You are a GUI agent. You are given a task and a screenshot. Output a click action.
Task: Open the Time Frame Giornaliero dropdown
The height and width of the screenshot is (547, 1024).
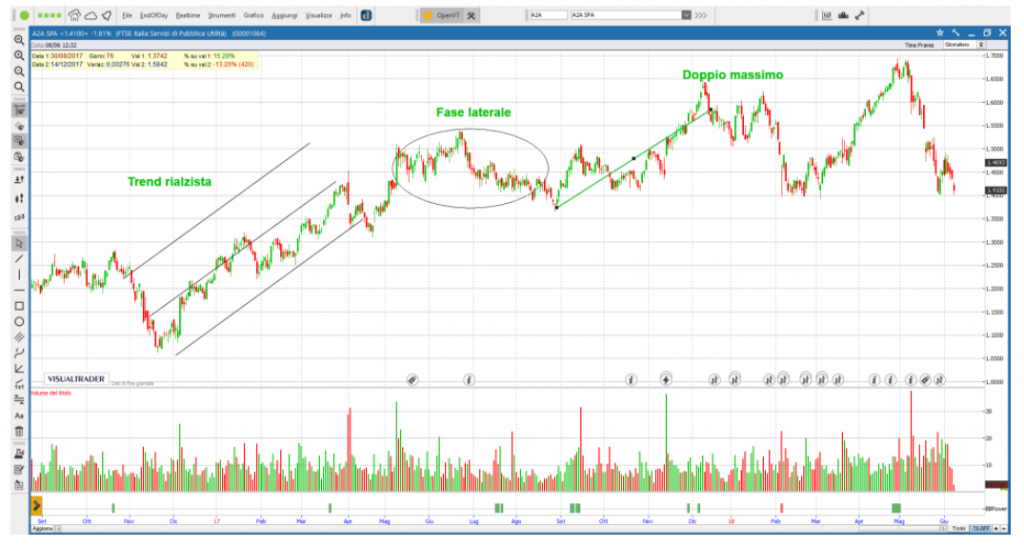coord(963,45)
